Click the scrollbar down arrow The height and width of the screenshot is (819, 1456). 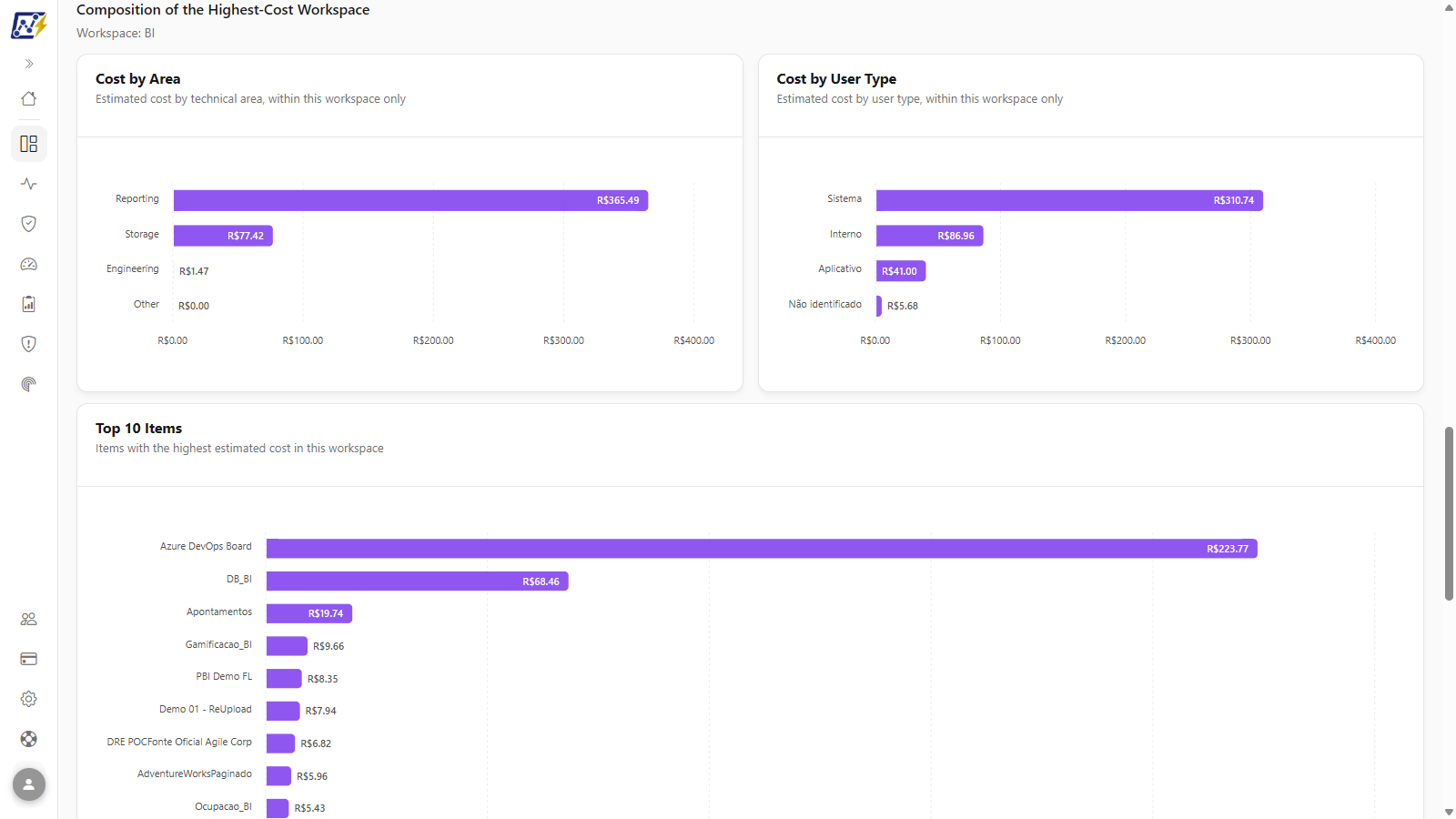click(1449, 812)
